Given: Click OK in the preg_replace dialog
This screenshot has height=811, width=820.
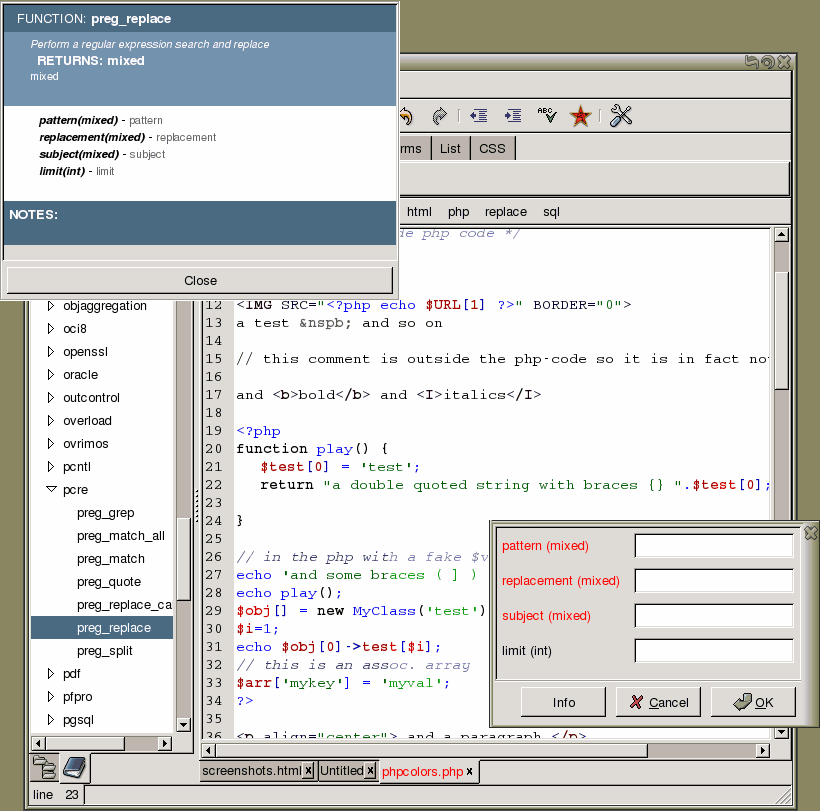Looking at the screenshot, I should (753, 702).
